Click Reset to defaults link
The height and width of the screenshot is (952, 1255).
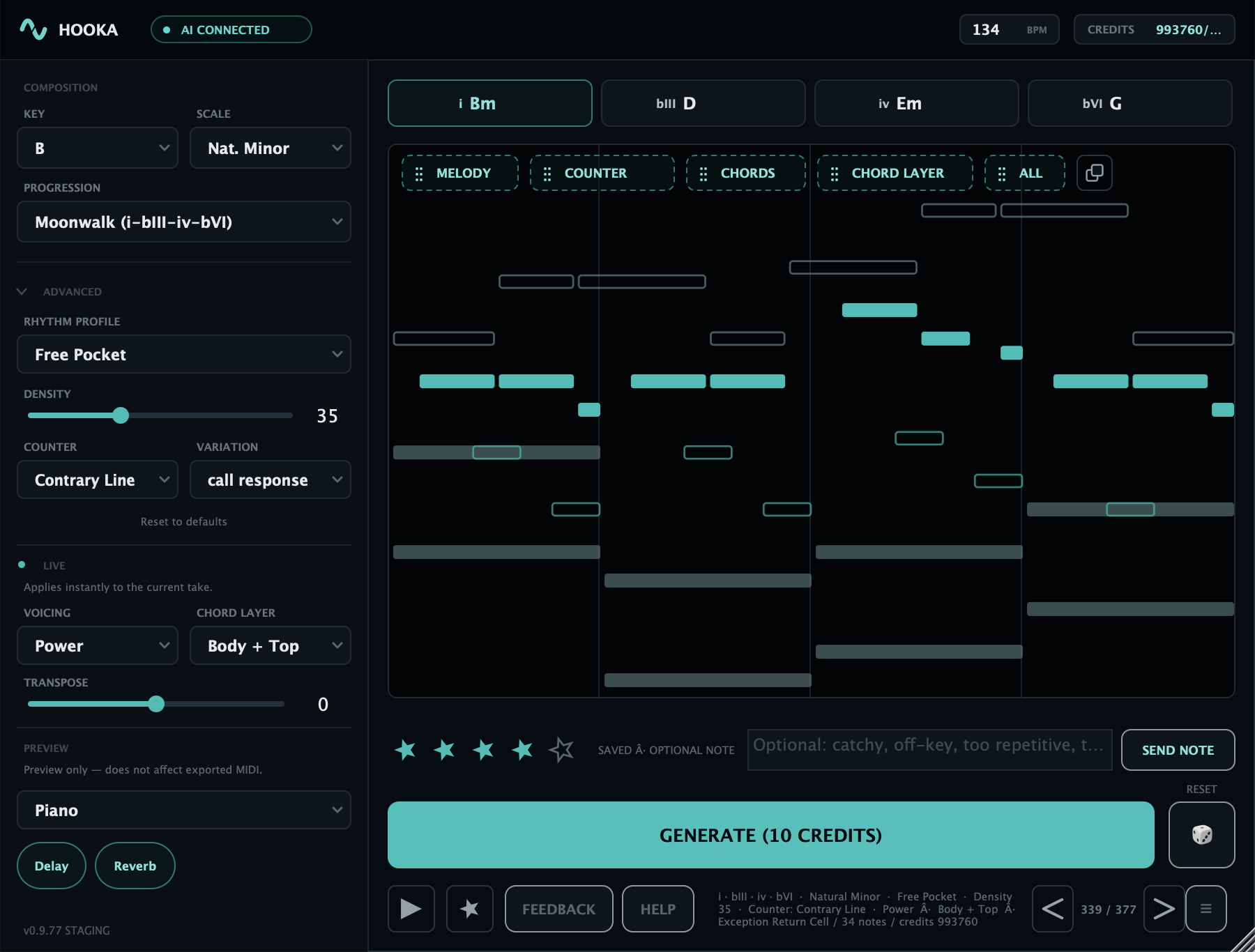184,521
